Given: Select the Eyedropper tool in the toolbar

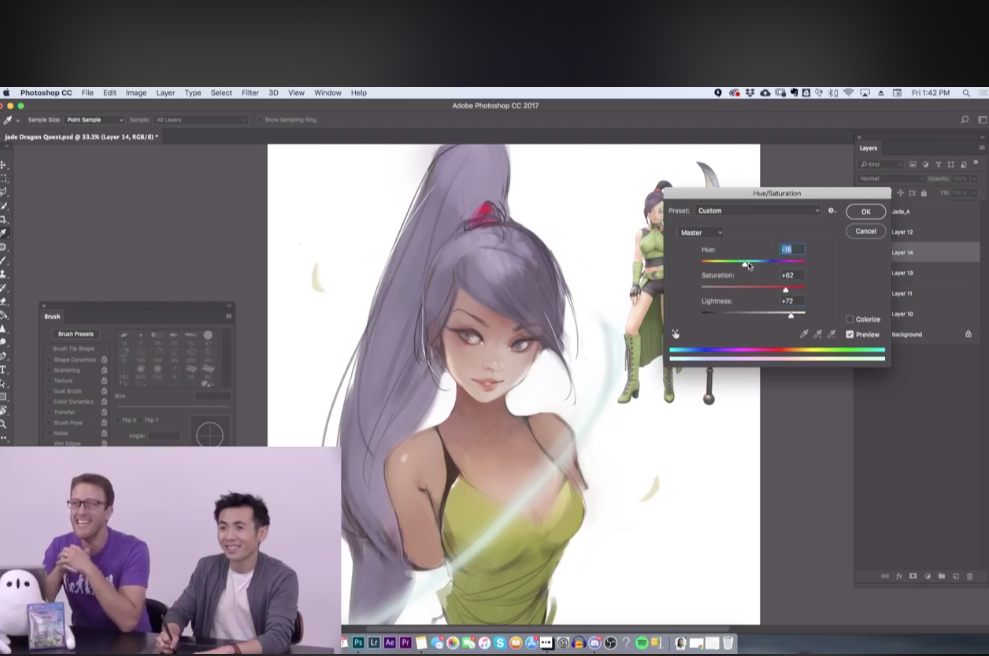Looking at the screenshot, I should [4, 233].
